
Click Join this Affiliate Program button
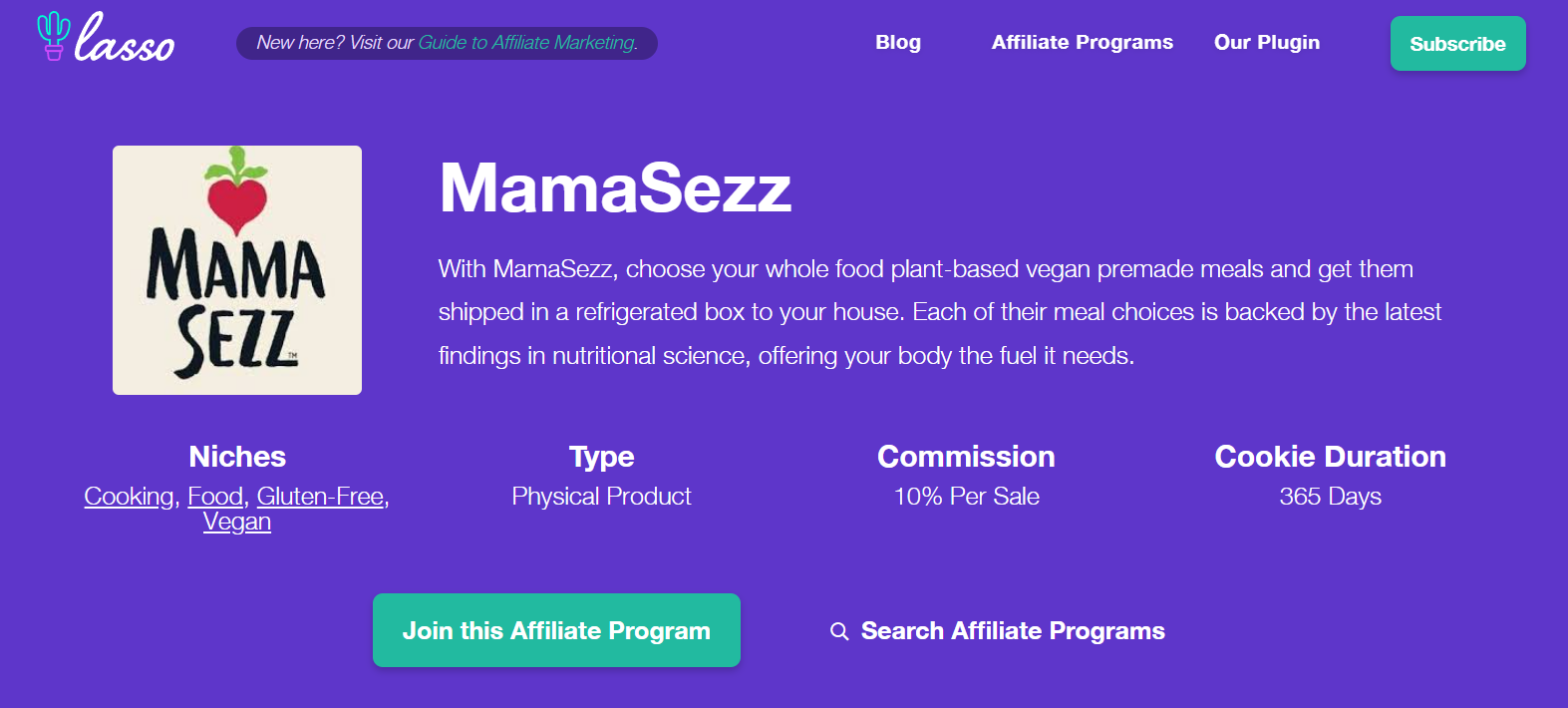pyautogui.click(x=556, y=630)
